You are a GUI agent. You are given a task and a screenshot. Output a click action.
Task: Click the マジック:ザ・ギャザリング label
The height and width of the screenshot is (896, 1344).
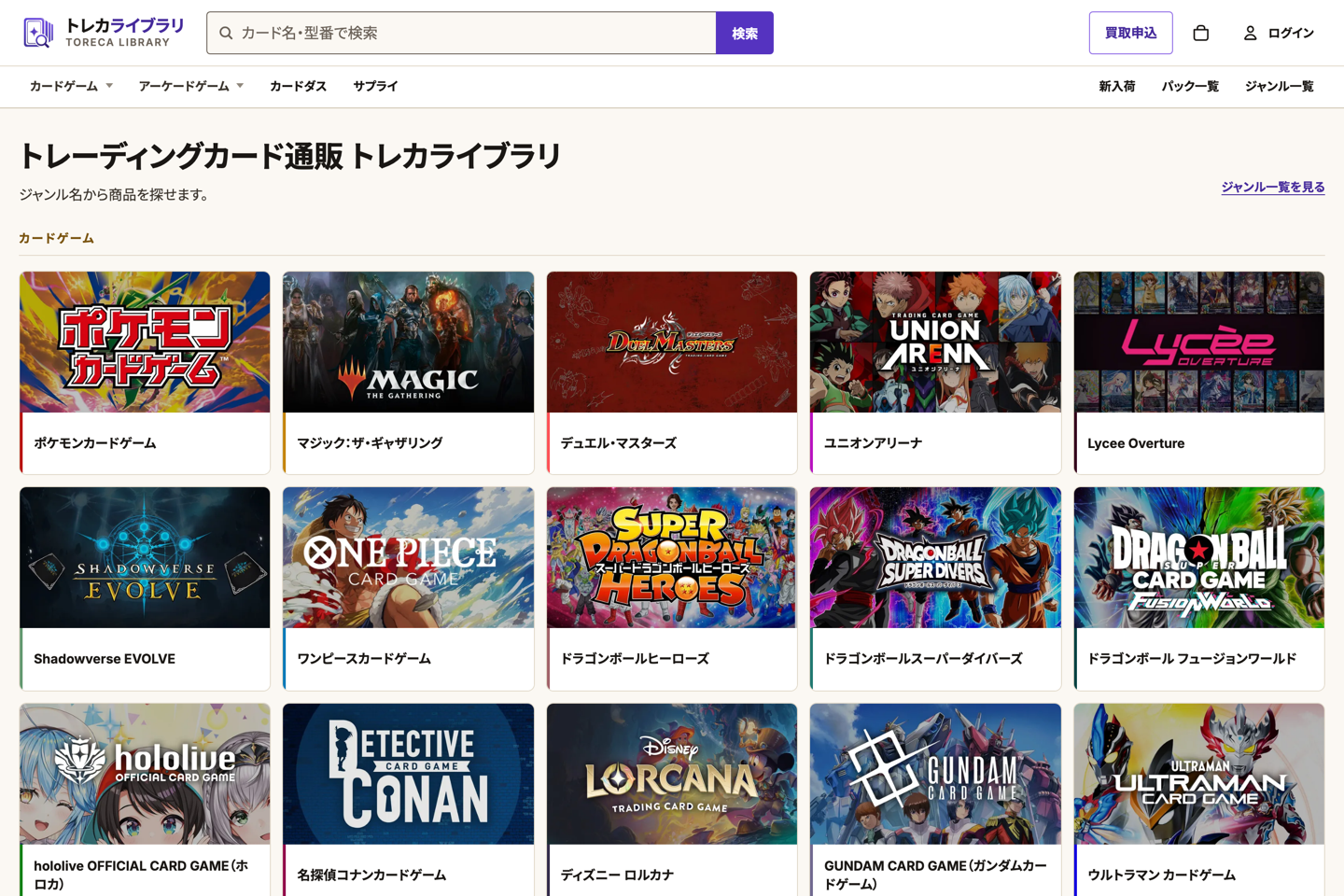(x=370, y=443)
